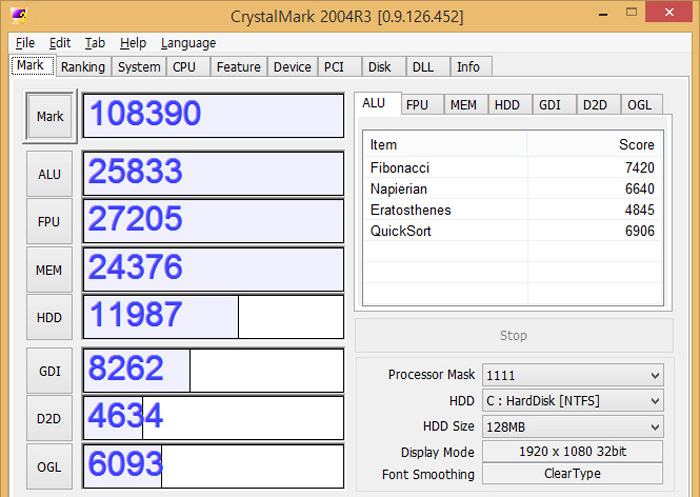This screenshot has height=497, width=700.
Task: Maximize the CrystalMark window
Action: coord(631,13)
